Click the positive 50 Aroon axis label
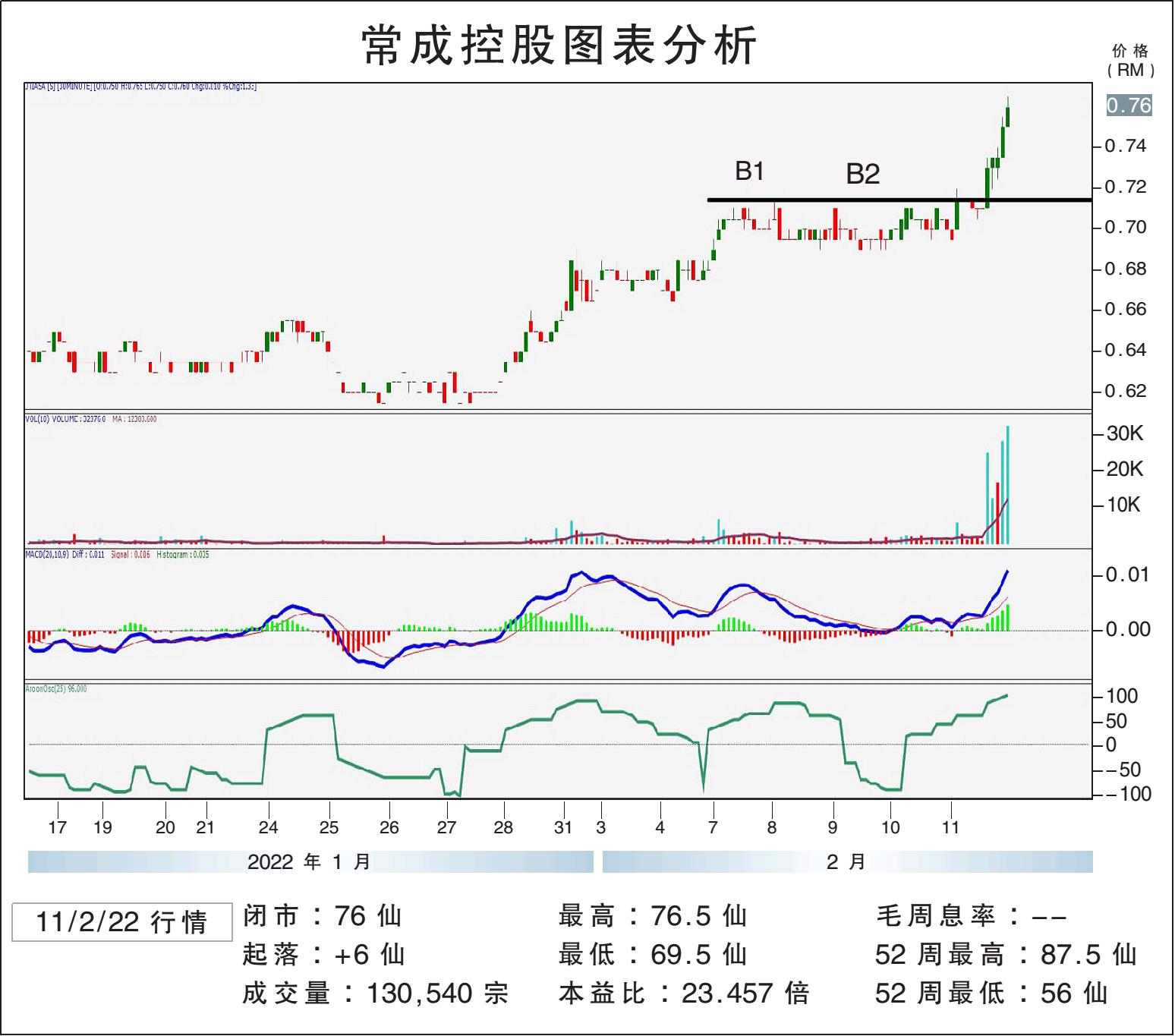 [1117, 721]
